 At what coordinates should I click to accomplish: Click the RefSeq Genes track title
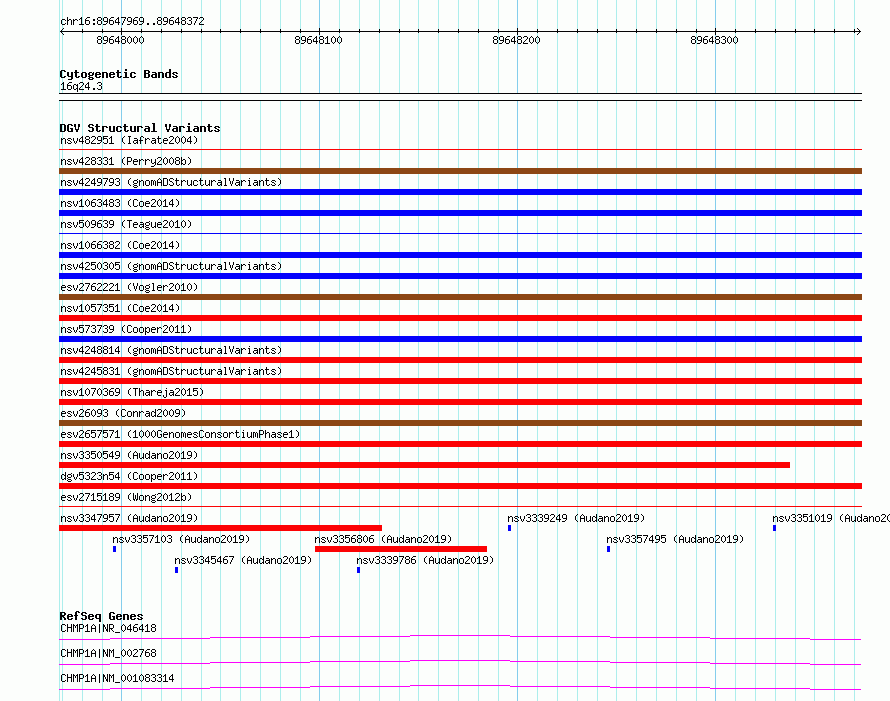(101, 616)
